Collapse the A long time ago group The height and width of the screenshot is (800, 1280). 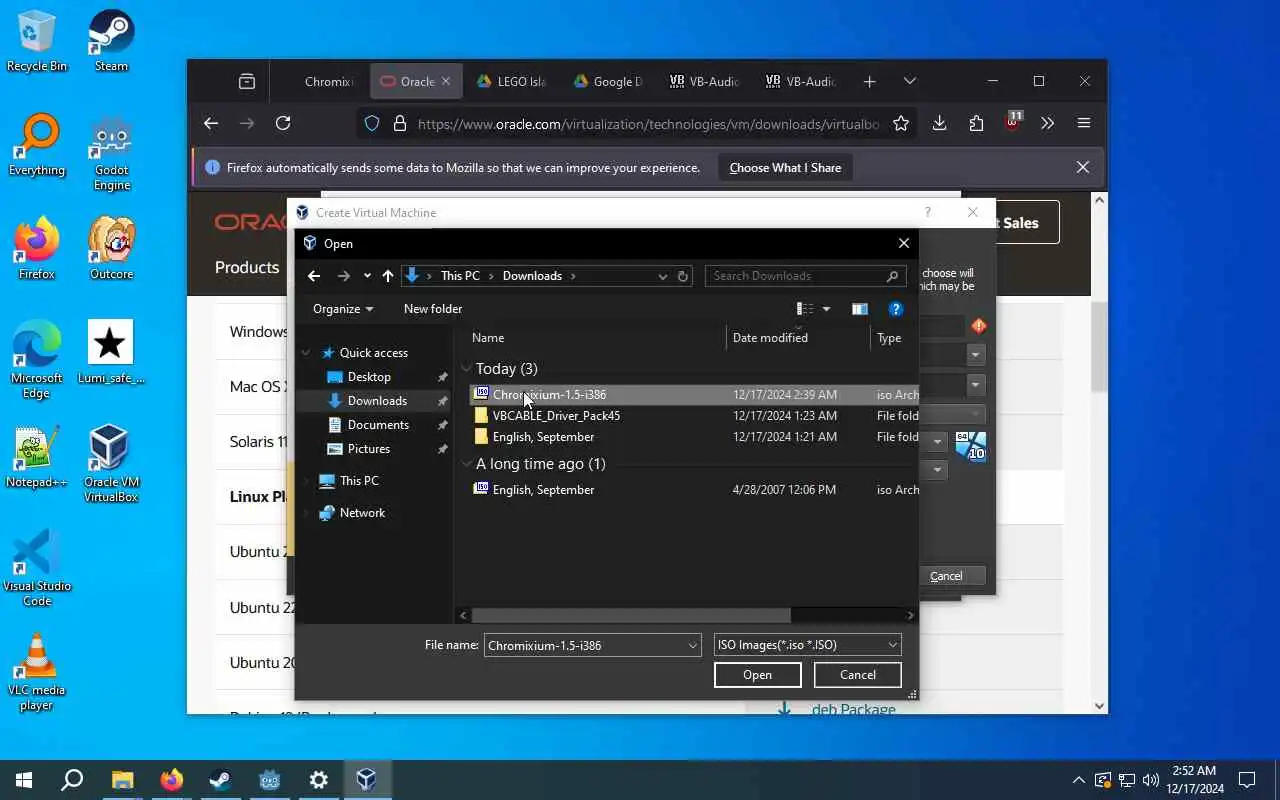click(x=467, y=464)
